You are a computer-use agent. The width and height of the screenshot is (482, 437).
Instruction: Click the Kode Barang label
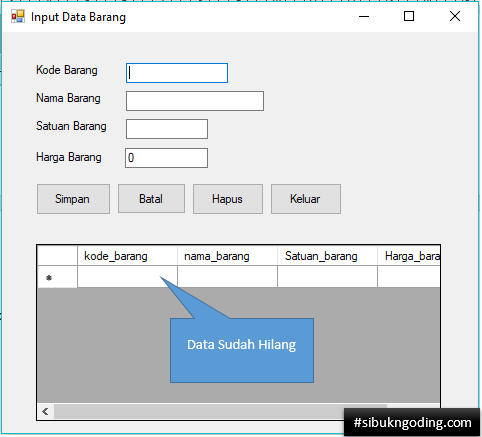[x=67, y=70]
